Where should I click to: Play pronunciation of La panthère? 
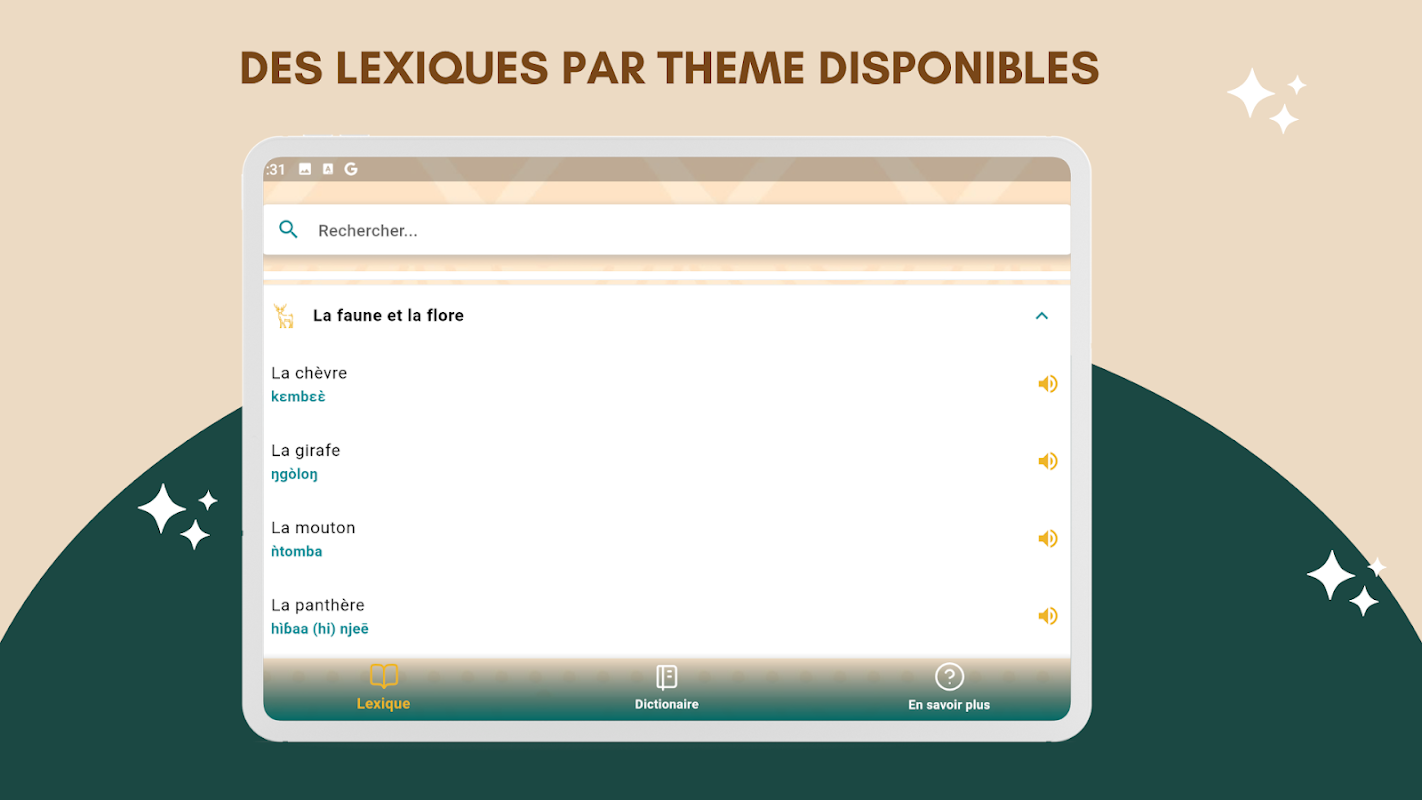[1047, 616]
